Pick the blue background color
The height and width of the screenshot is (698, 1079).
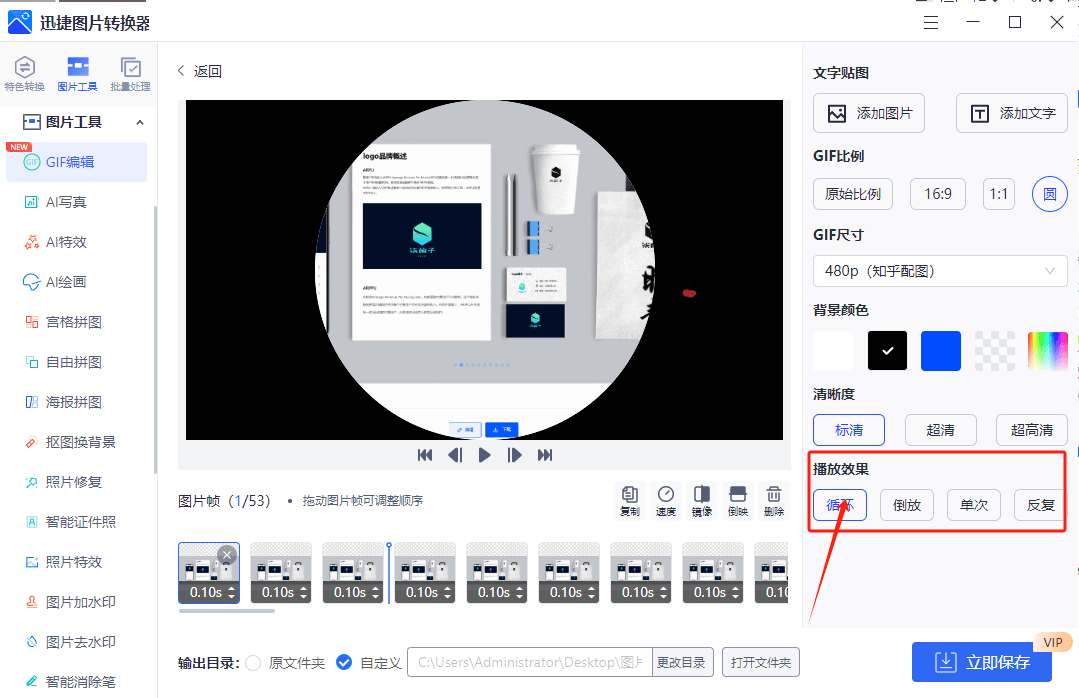(x=941, y=351)
